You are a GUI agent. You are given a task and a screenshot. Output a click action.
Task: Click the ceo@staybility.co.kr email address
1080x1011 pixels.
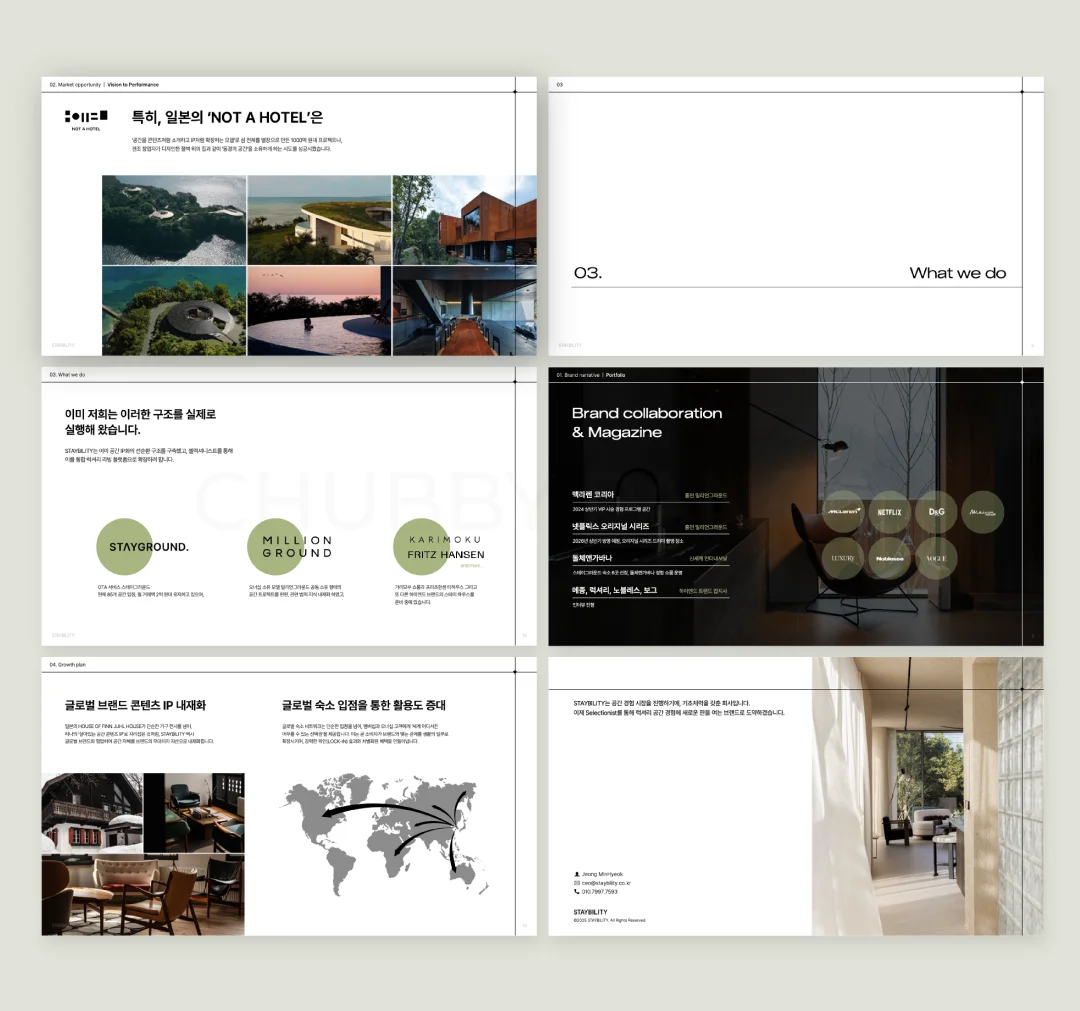point(607,883)
